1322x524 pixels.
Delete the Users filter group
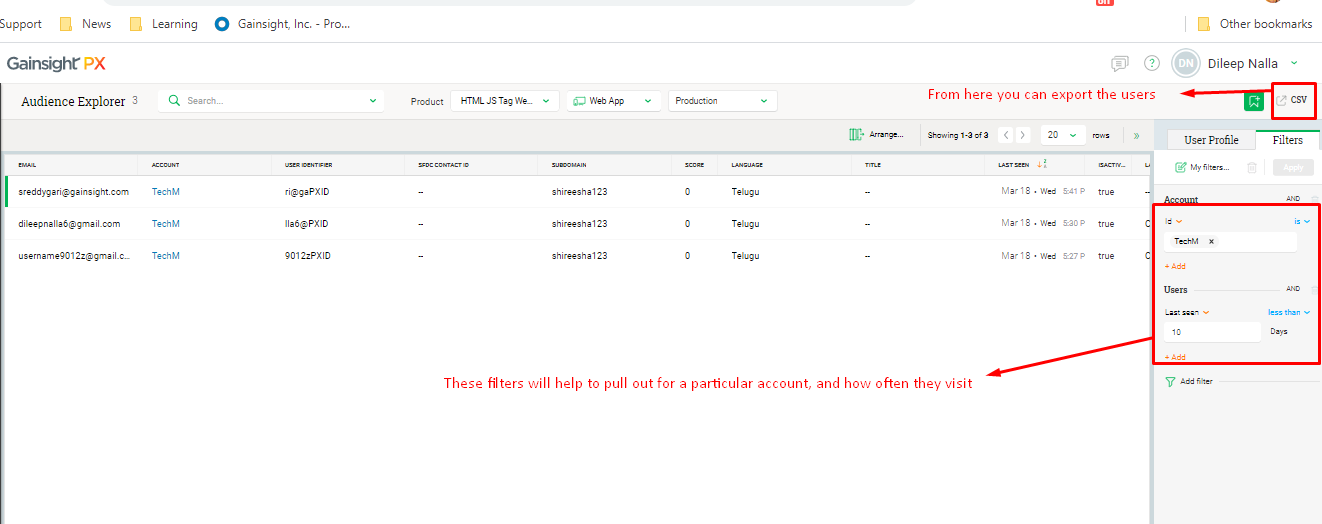(1314, 289)
